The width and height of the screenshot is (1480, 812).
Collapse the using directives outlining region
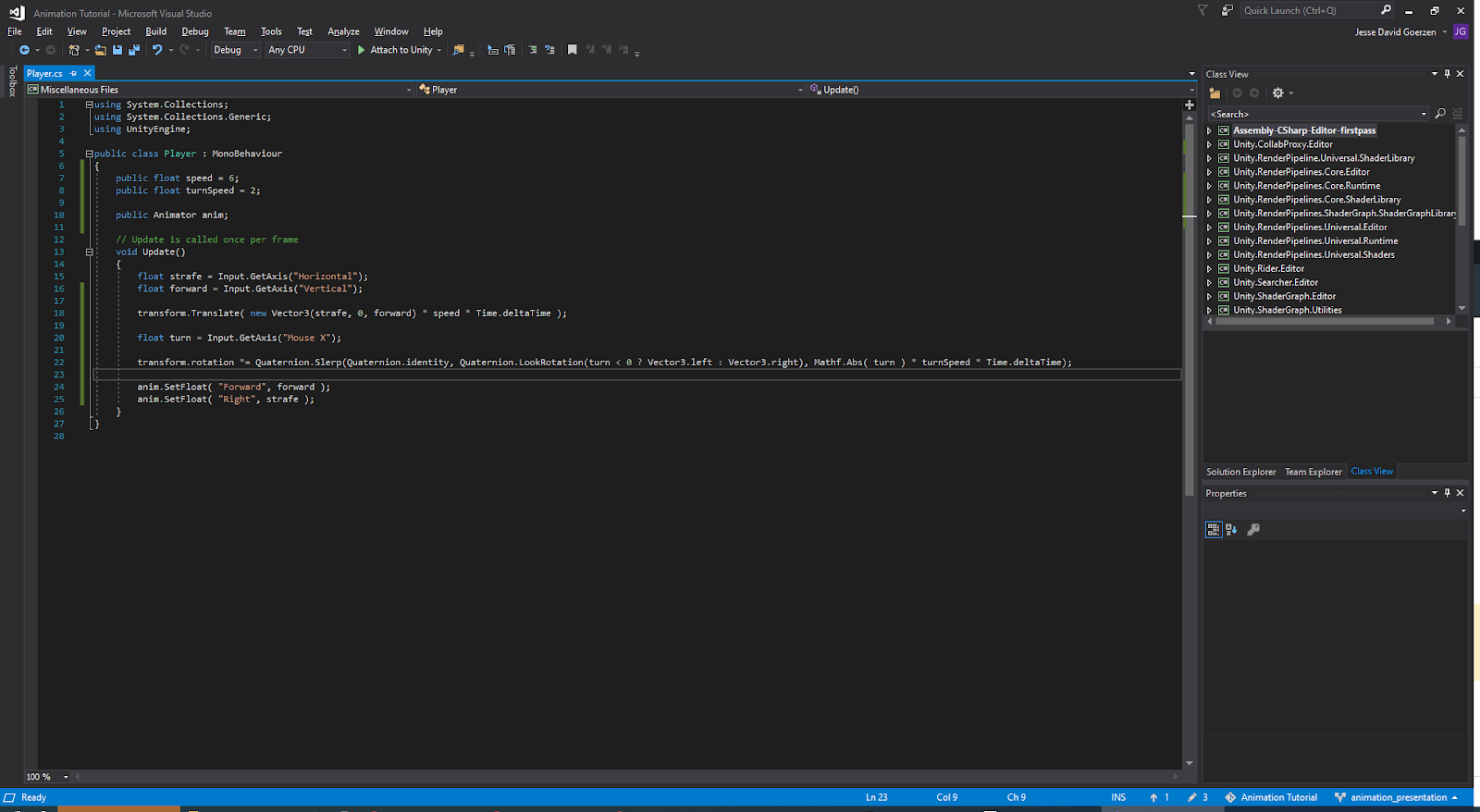(x=90, y=105)
